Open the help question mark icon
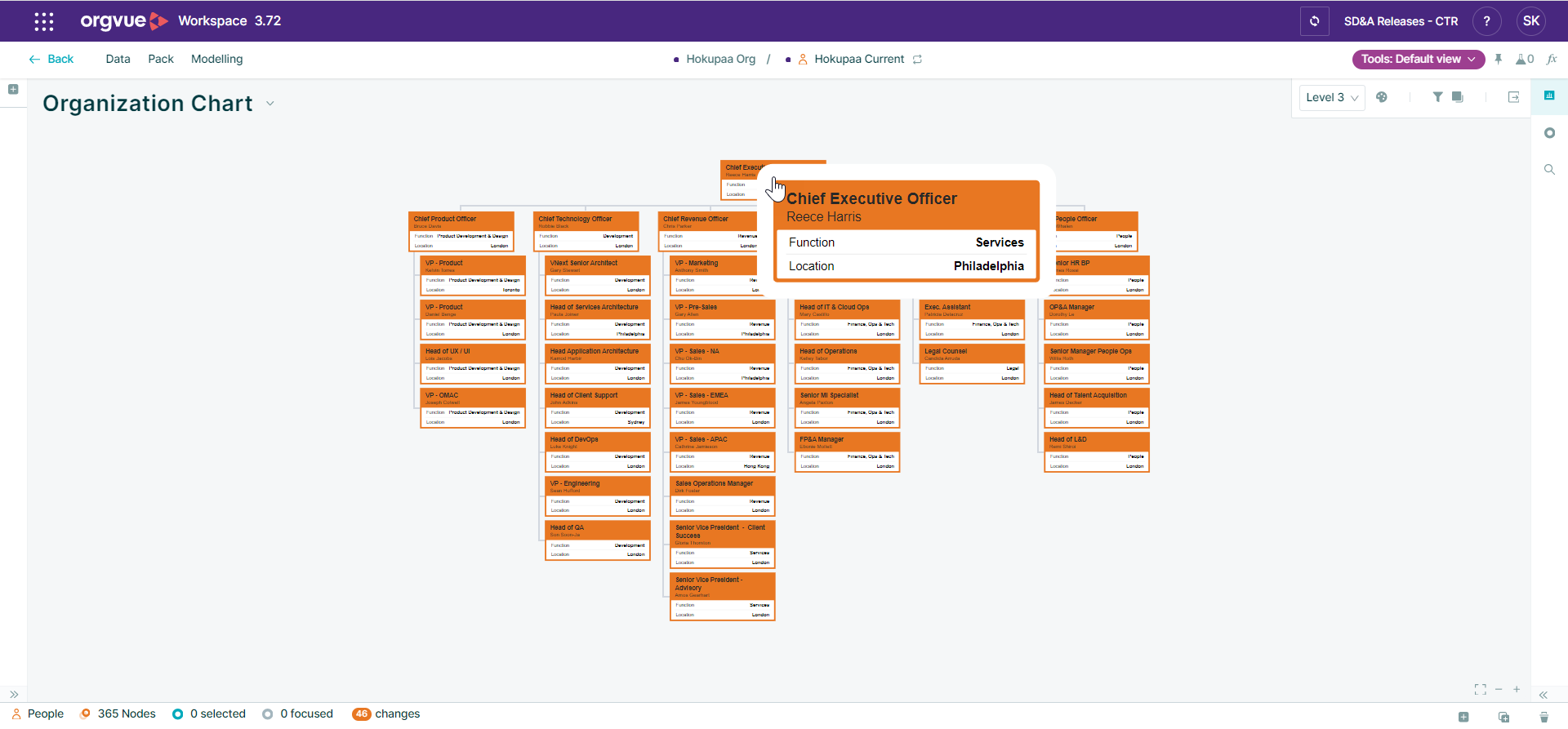1568x729 pixels. 1486,21
